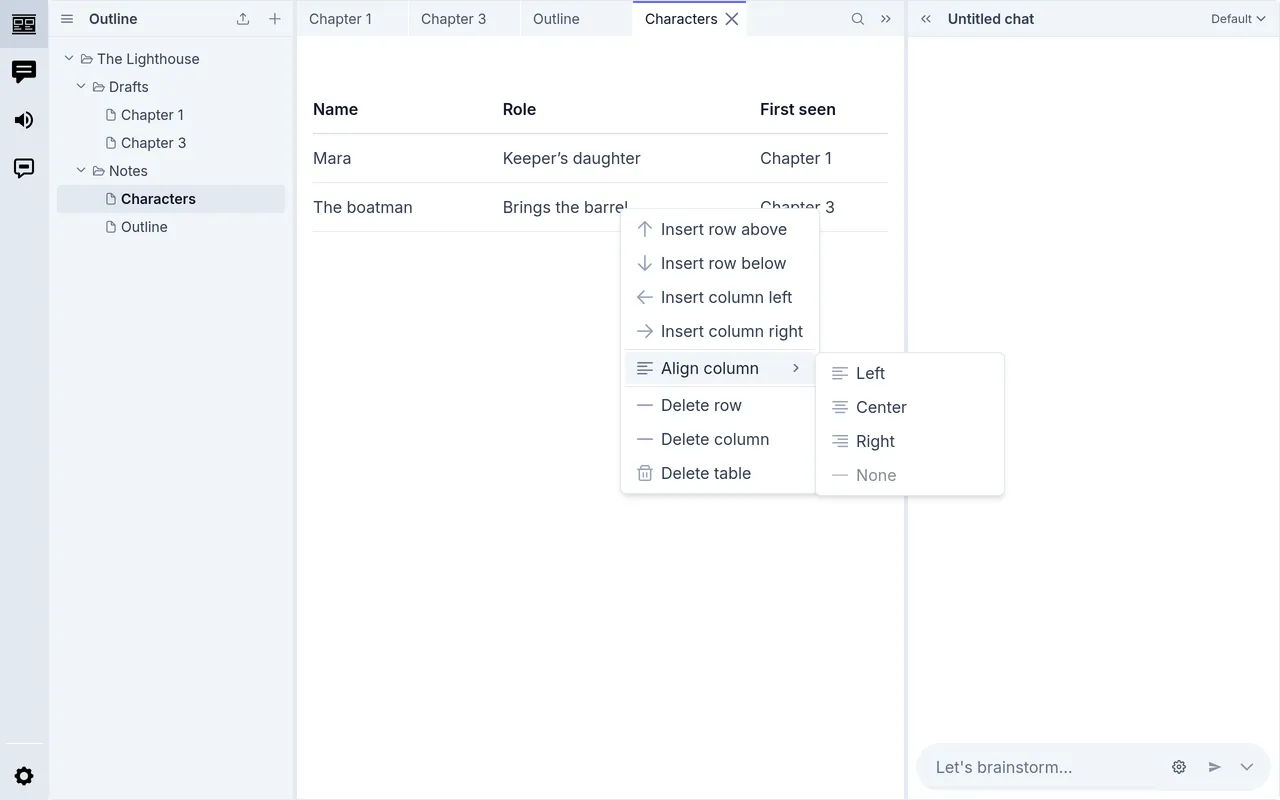Image resolution: width=1280 pixels, height=800 pixels.
Task: Click the double chevron overflow icon after search
Action: (x=886, y=19)
